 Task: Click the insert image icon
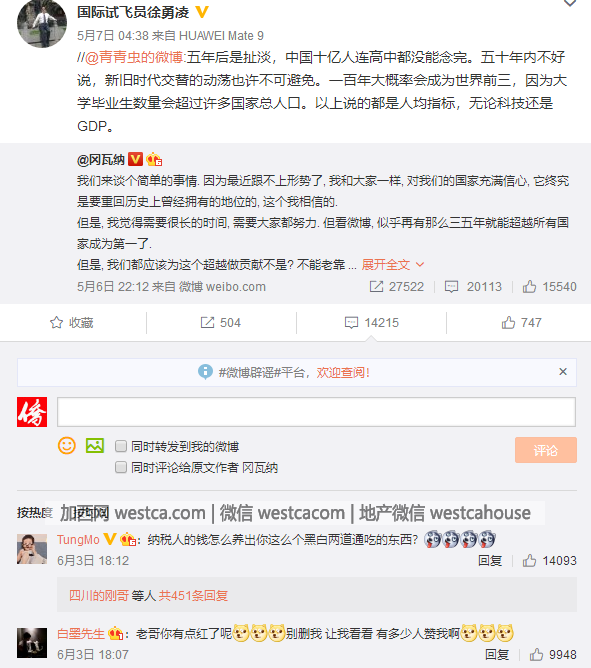pyautogui.click(x=95, y=446)
